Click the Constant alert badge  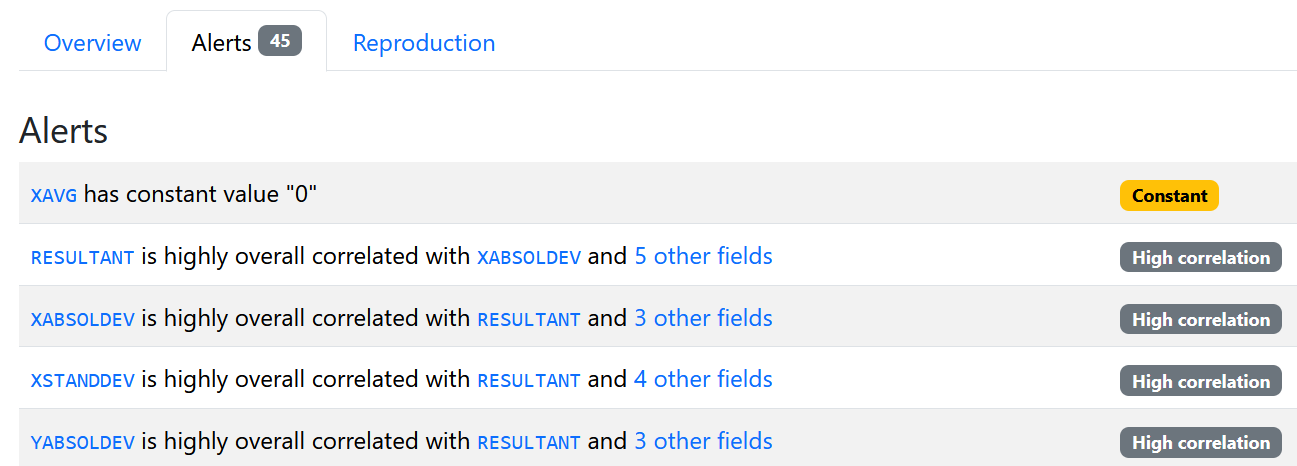[x=1169, y=195]
